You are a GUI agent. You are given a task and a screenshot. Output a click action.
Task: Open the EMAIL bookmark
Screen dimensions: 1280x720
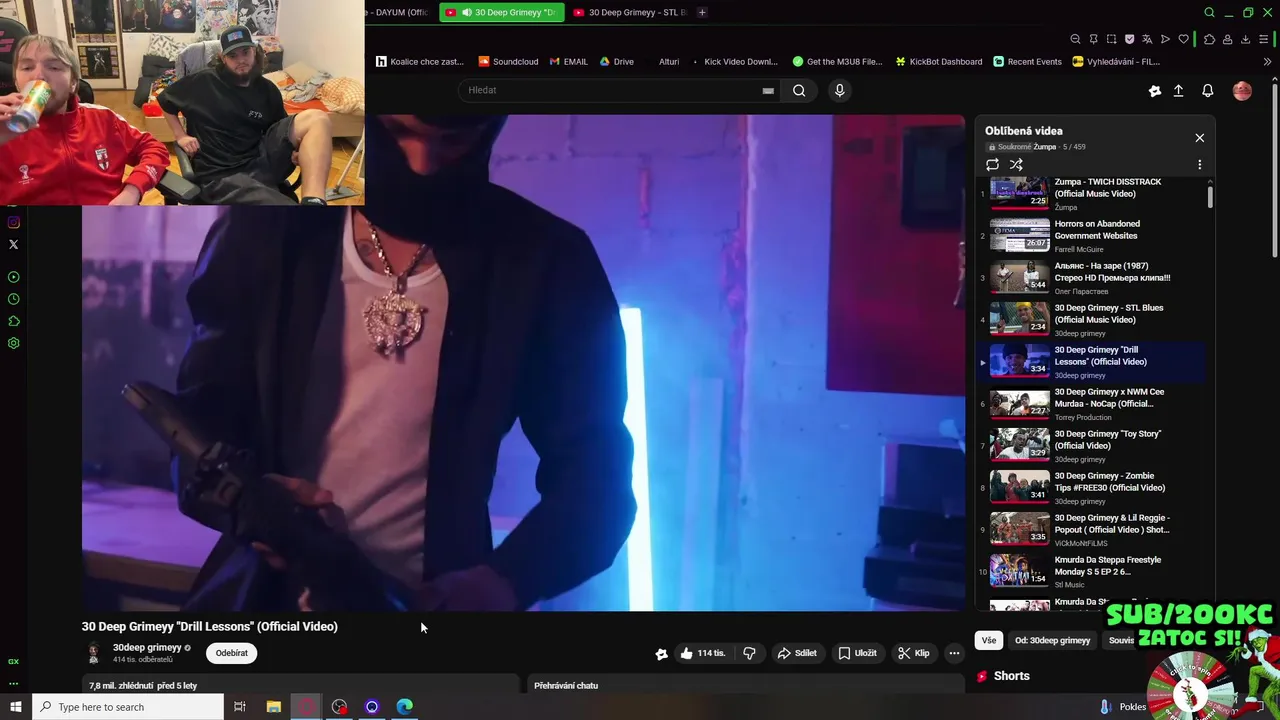(x=568, y=61)
